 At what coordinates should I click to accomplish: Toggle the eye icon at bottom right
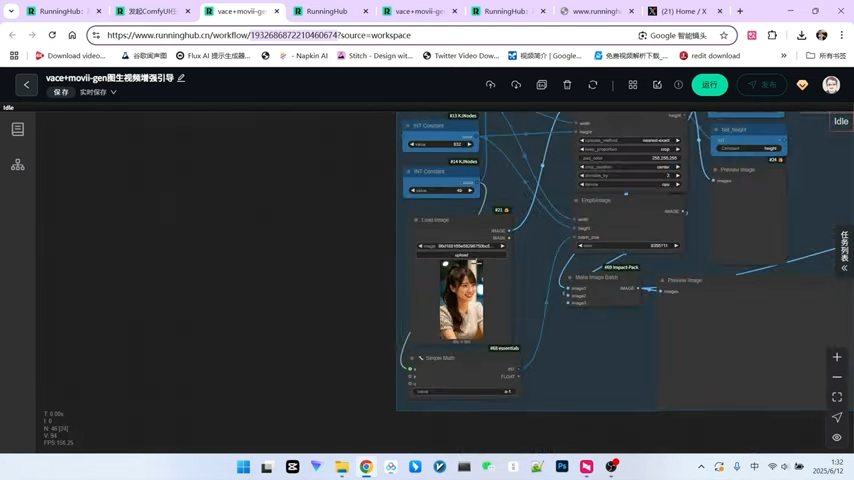pyautogui.click(x=837, y=437)
